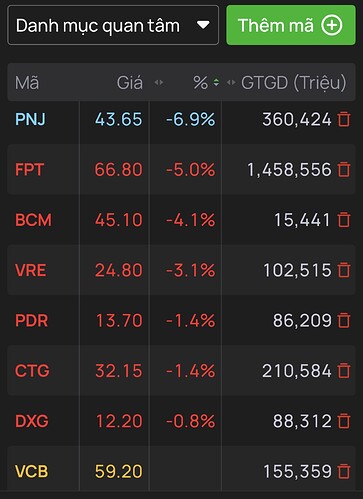Image resolution: width=363 pixels, height=499 pixels.
Task: Delete VRE via its trash icon
Action: click(344, 270)
